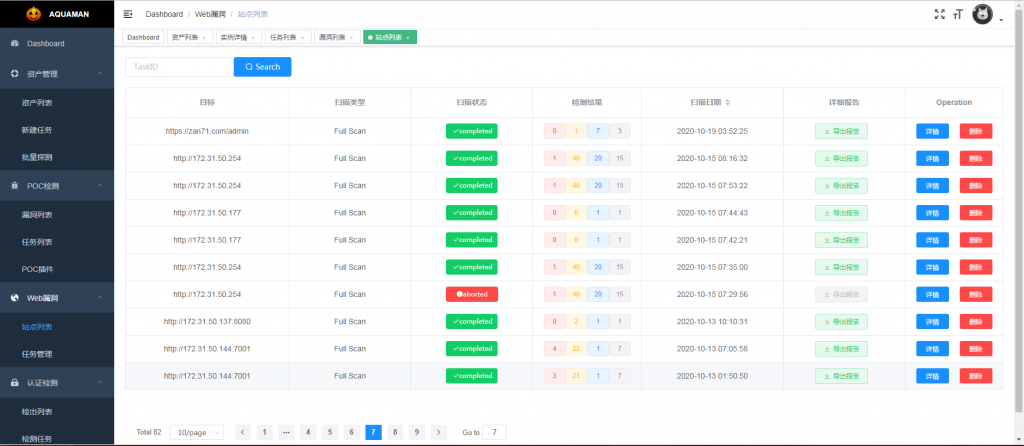Open the user avatar menu

pos(982,14)
